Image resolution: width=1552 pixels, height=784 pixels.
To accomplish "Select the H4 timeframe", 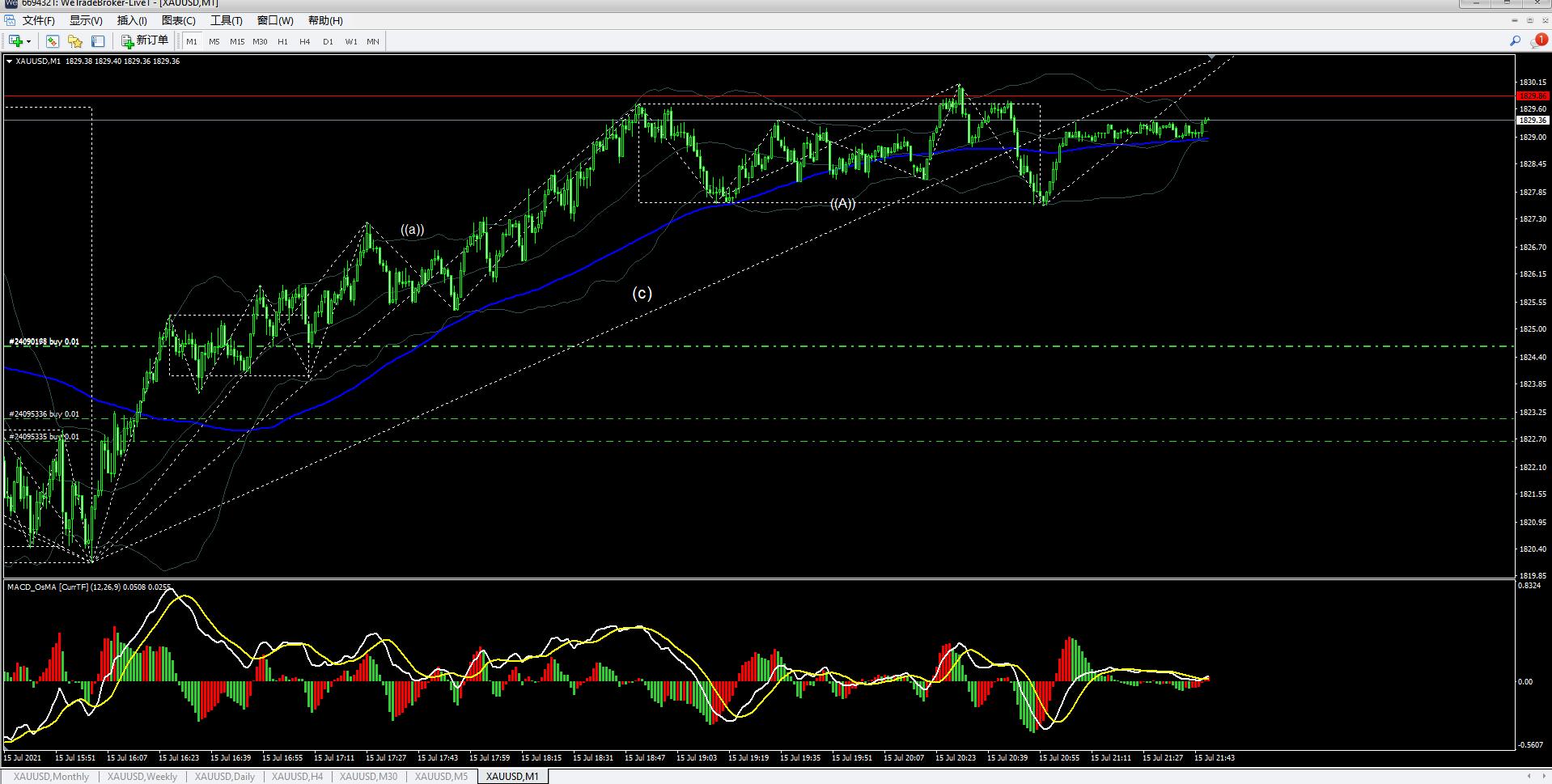I will [x=304, y=41].
